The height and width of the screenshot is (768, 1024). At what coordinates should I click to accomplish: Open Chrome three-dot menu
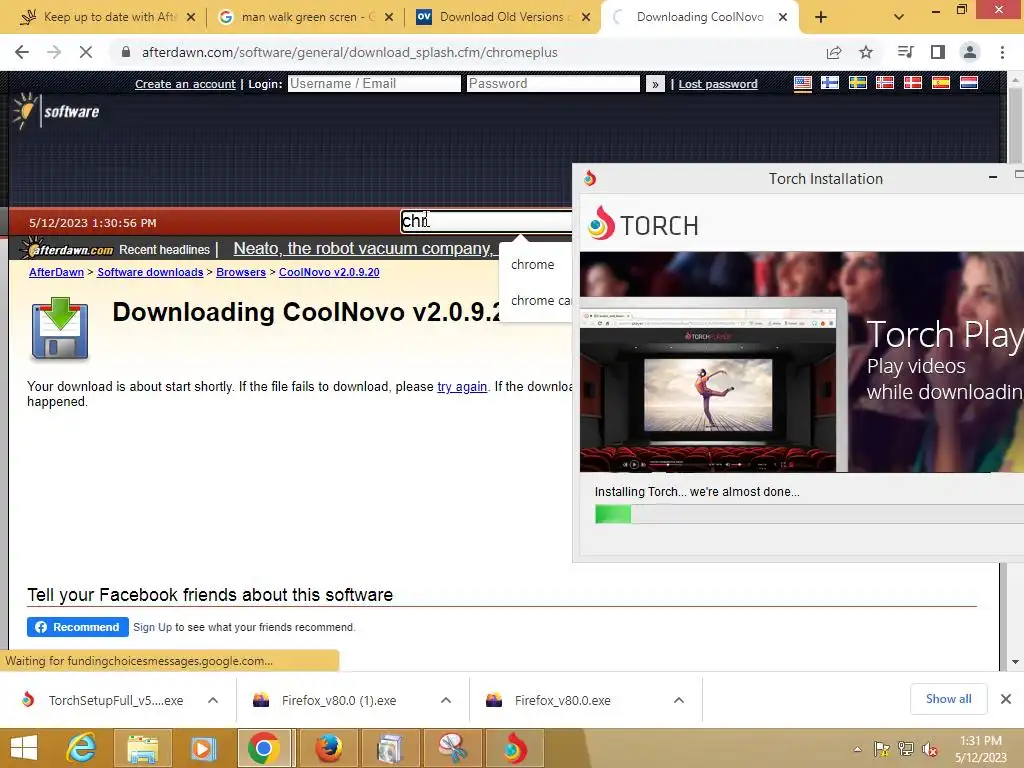pos(1002,52)
